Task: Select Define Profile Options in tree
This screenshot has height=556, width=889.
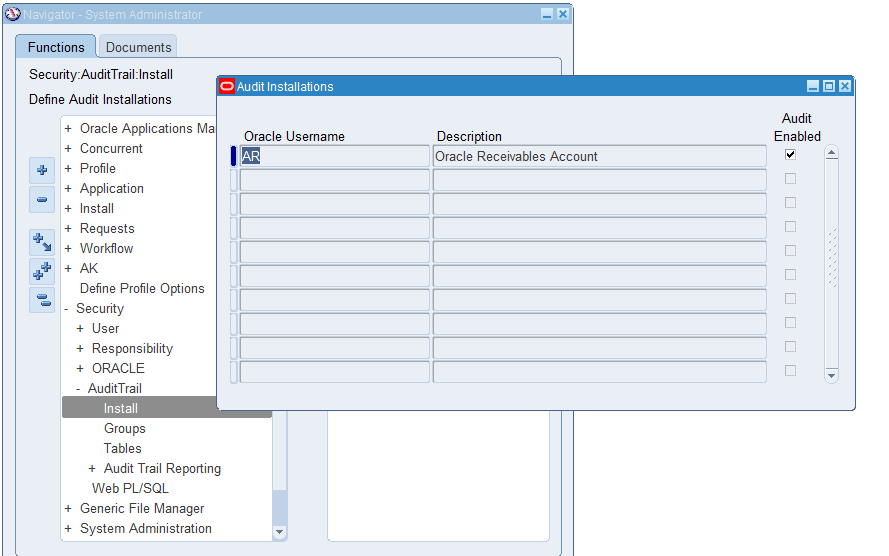Action: point(142,288)
